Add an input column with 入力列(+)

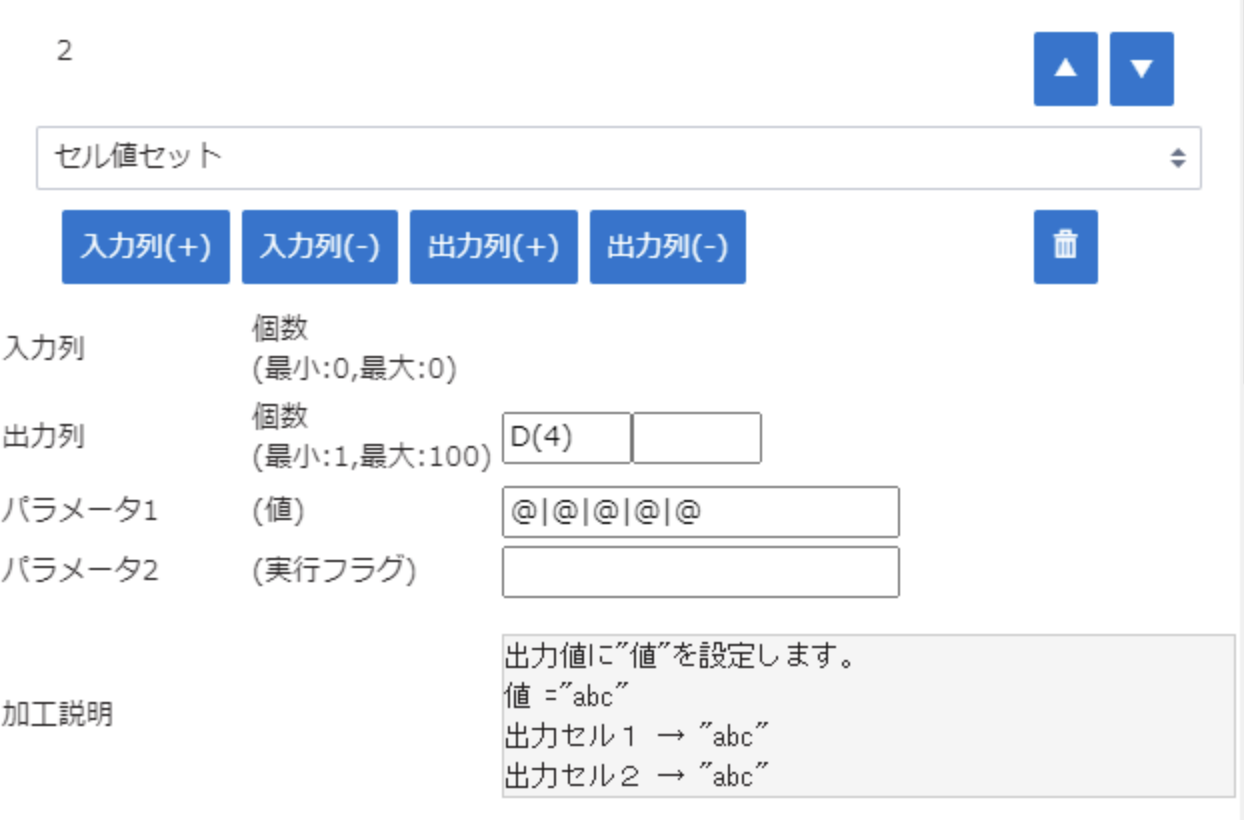pyautogui.click(x=146, y=247)
